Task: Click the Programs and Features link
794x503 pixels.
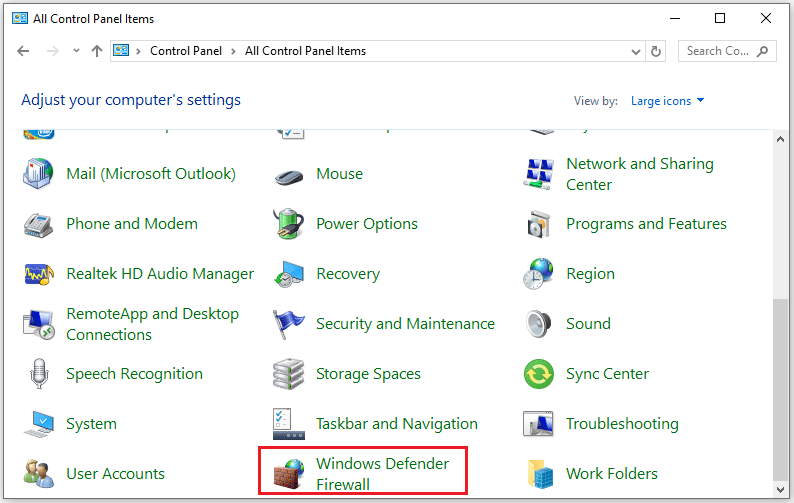Action: pyautogui.click(x=646, y=224)
